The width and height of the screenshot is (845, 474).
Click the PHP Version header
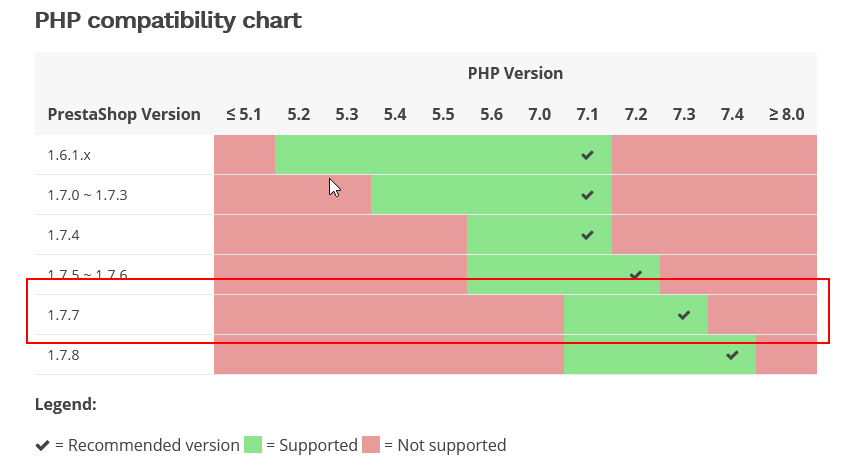(515, 73)
